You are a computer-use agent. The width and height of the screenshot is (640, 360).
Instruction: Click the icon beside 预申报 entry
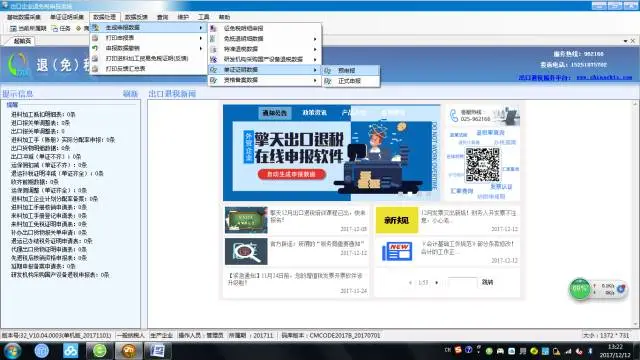click(328, 71)
